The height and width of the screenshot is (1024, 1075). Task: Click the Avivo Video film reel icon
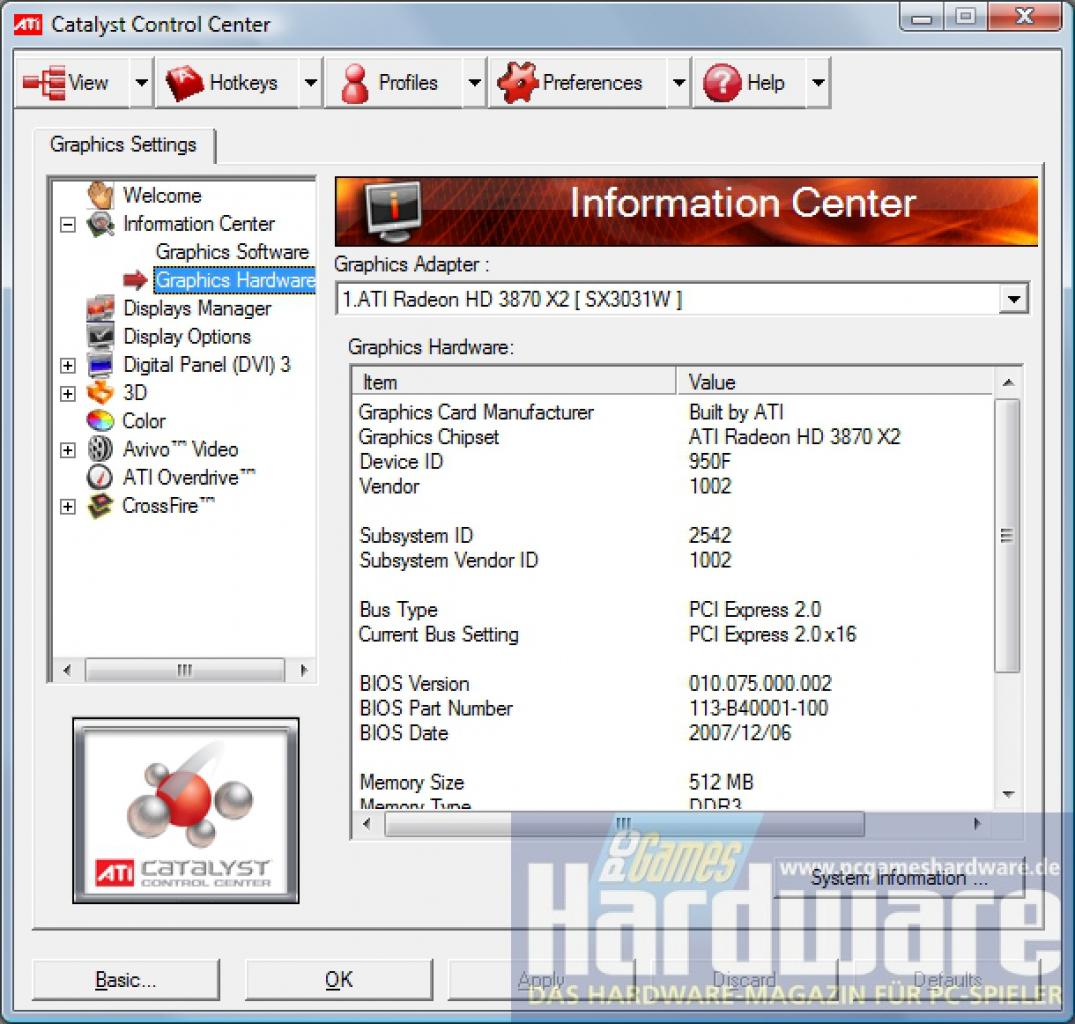(100, 449)
